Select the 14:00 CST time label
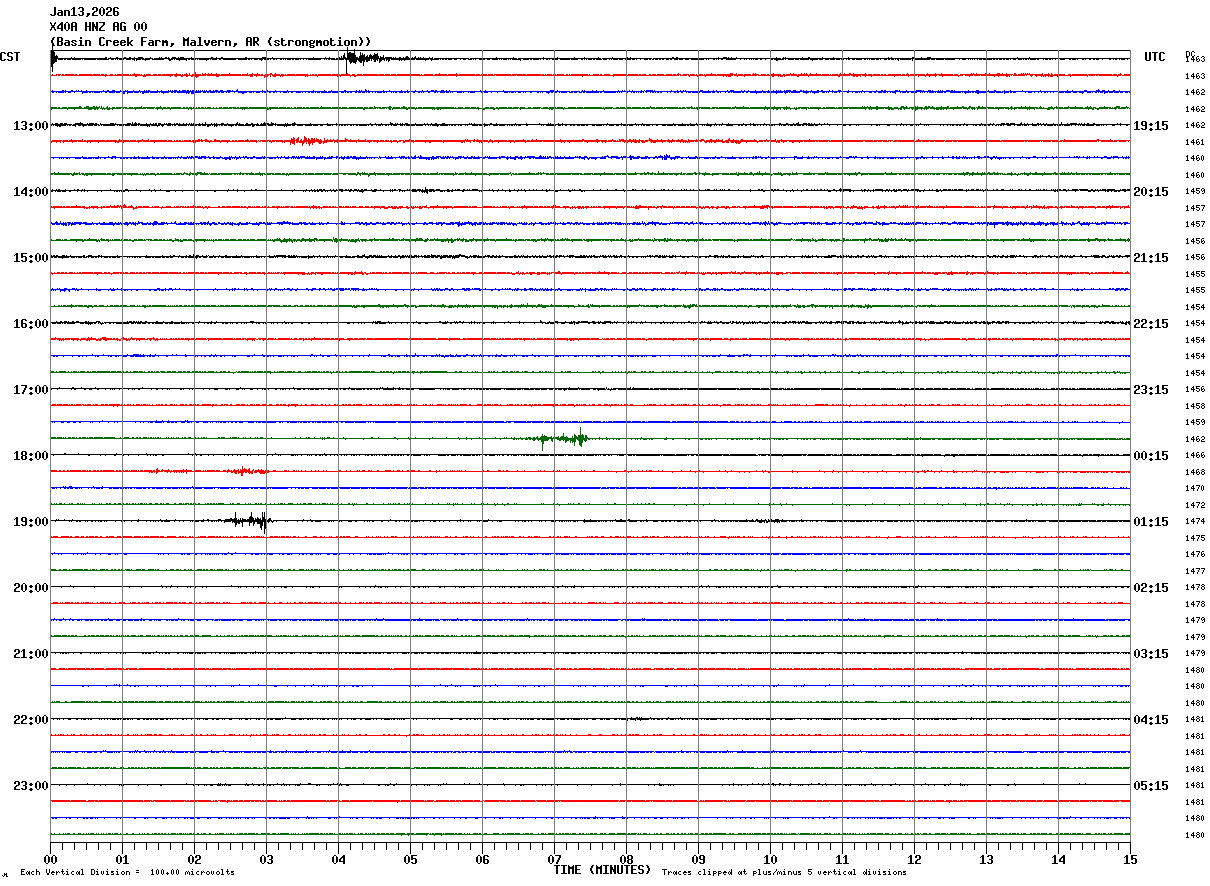1210x886 pixels. [30, 192]
